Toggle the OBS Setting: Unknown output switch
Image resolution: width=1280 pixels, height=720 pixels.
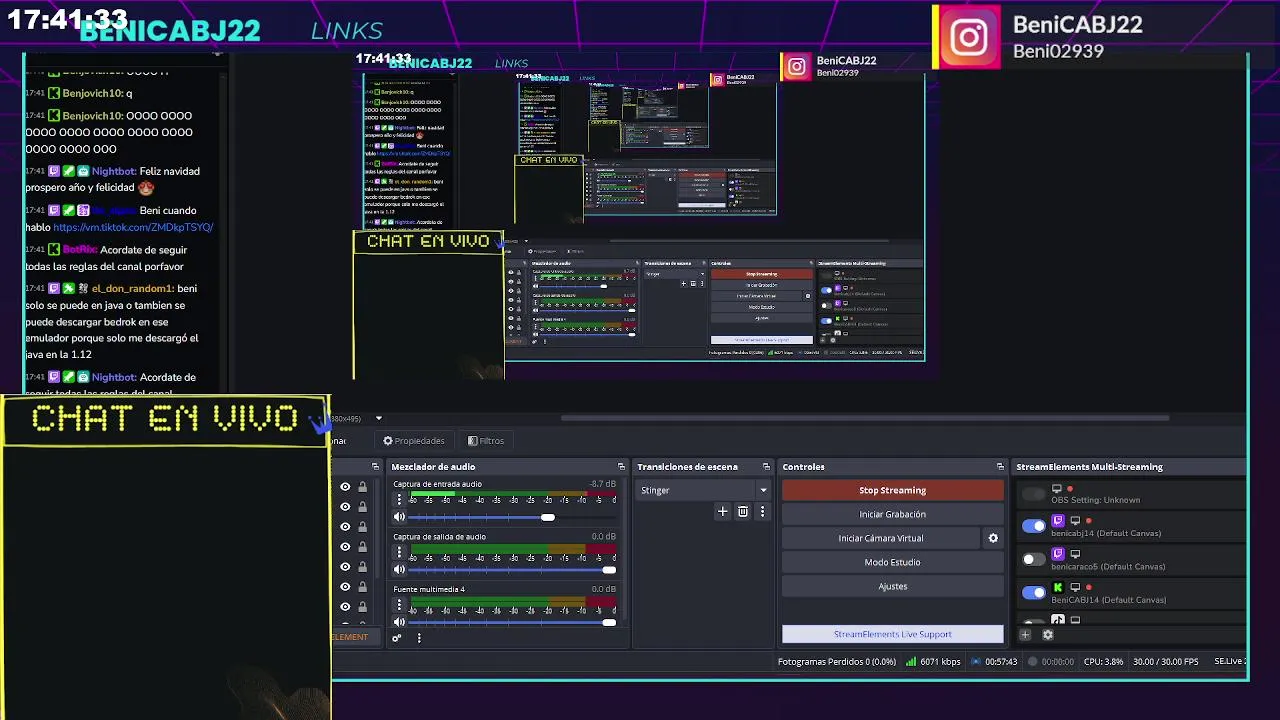[x=1033, y=493]
